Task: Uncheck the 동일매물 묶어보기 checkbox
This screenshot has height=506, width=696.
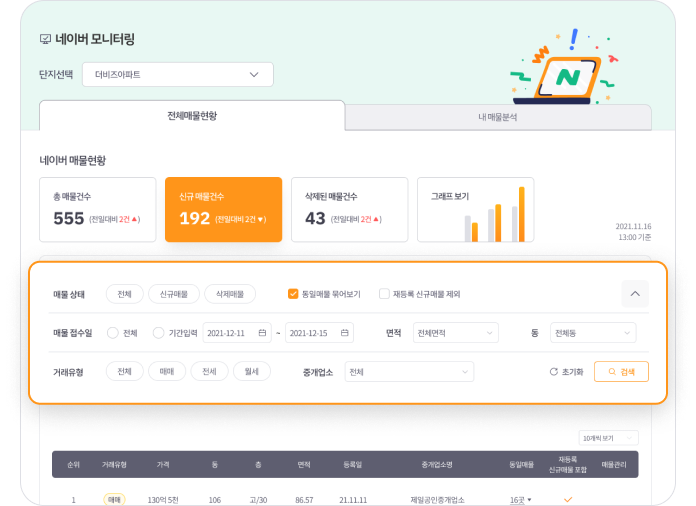Action: point(293,294)
